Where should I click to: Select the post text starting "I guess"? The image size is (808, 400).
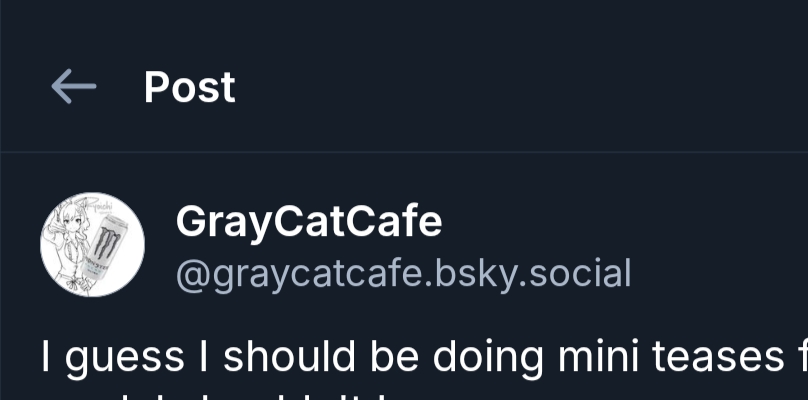(x=400, y=356)
